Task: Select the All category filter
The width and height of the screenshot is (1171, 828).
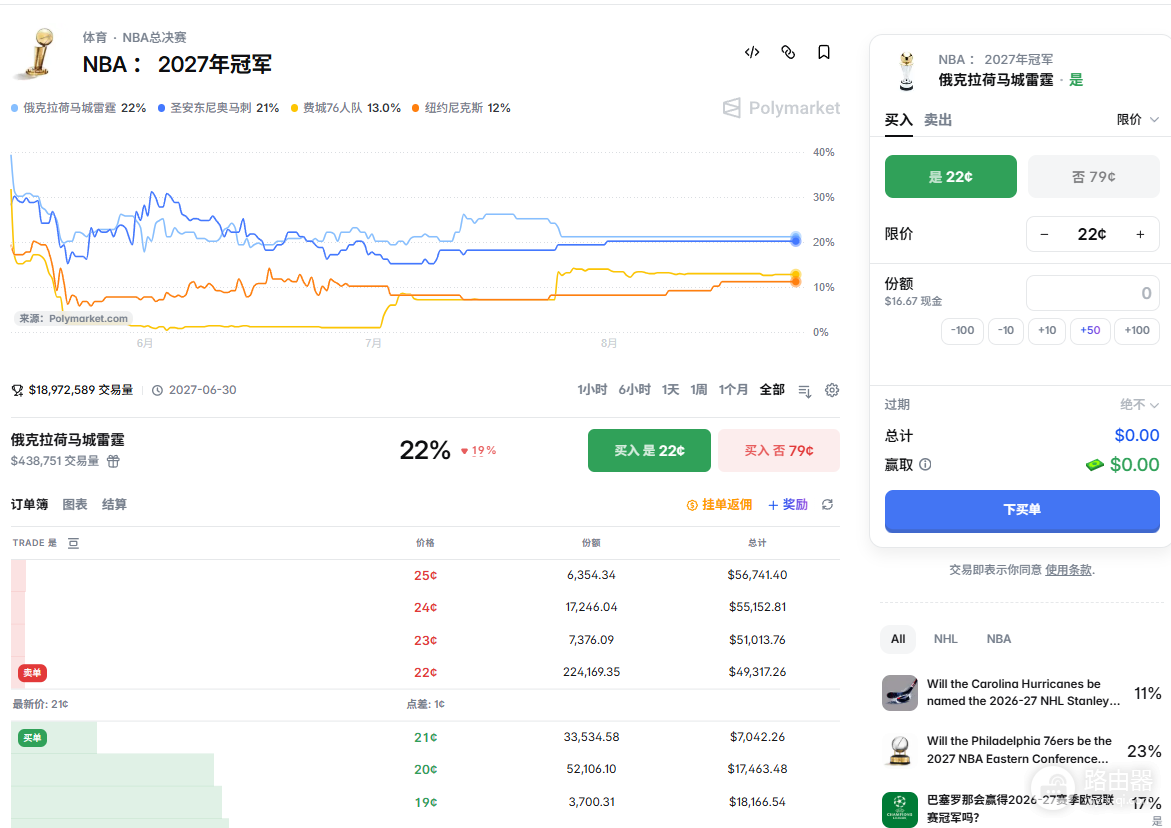Action: tap(898, 639)
